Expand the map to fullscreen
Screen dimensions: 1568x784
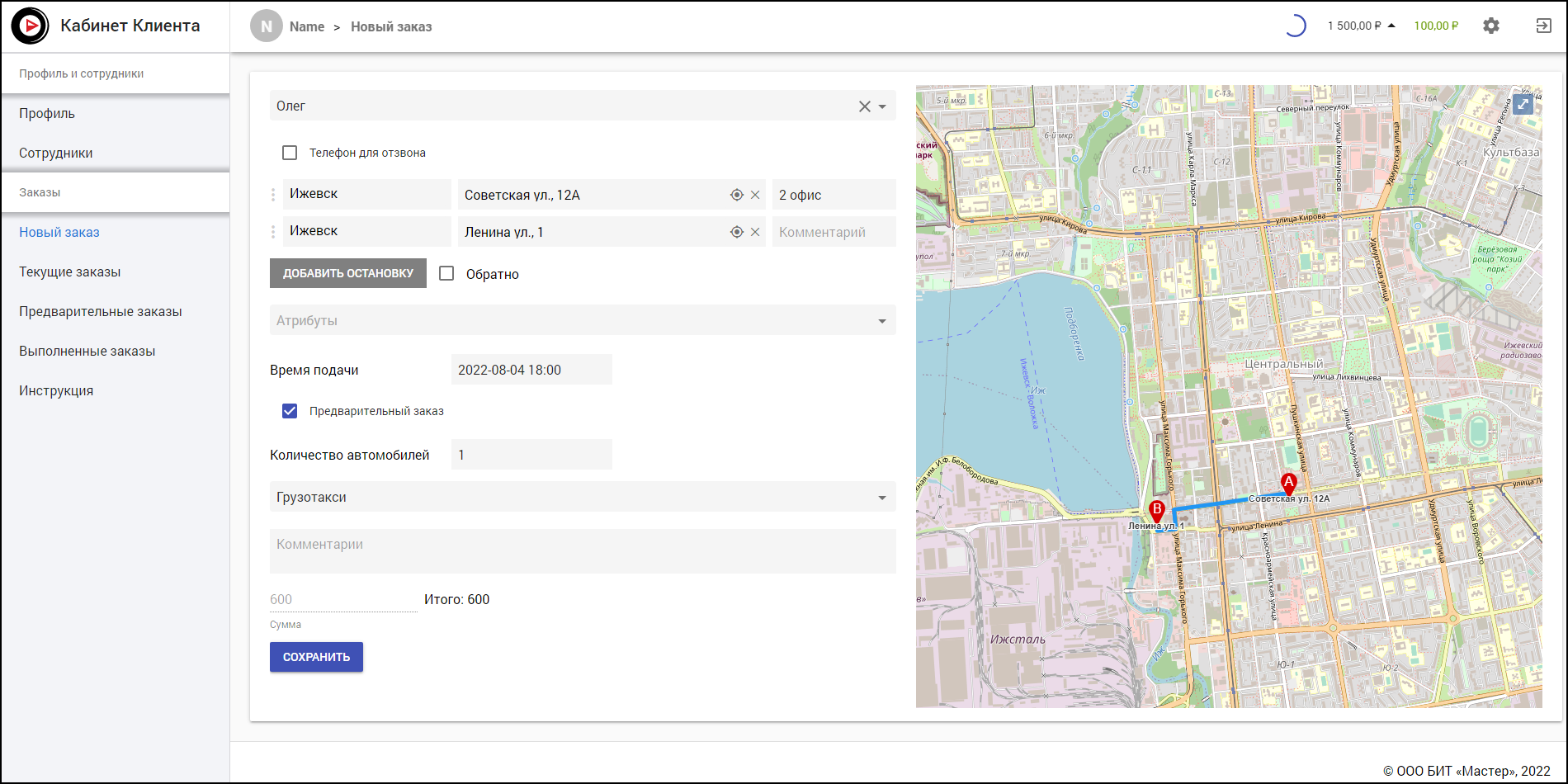click(1523, 105)
